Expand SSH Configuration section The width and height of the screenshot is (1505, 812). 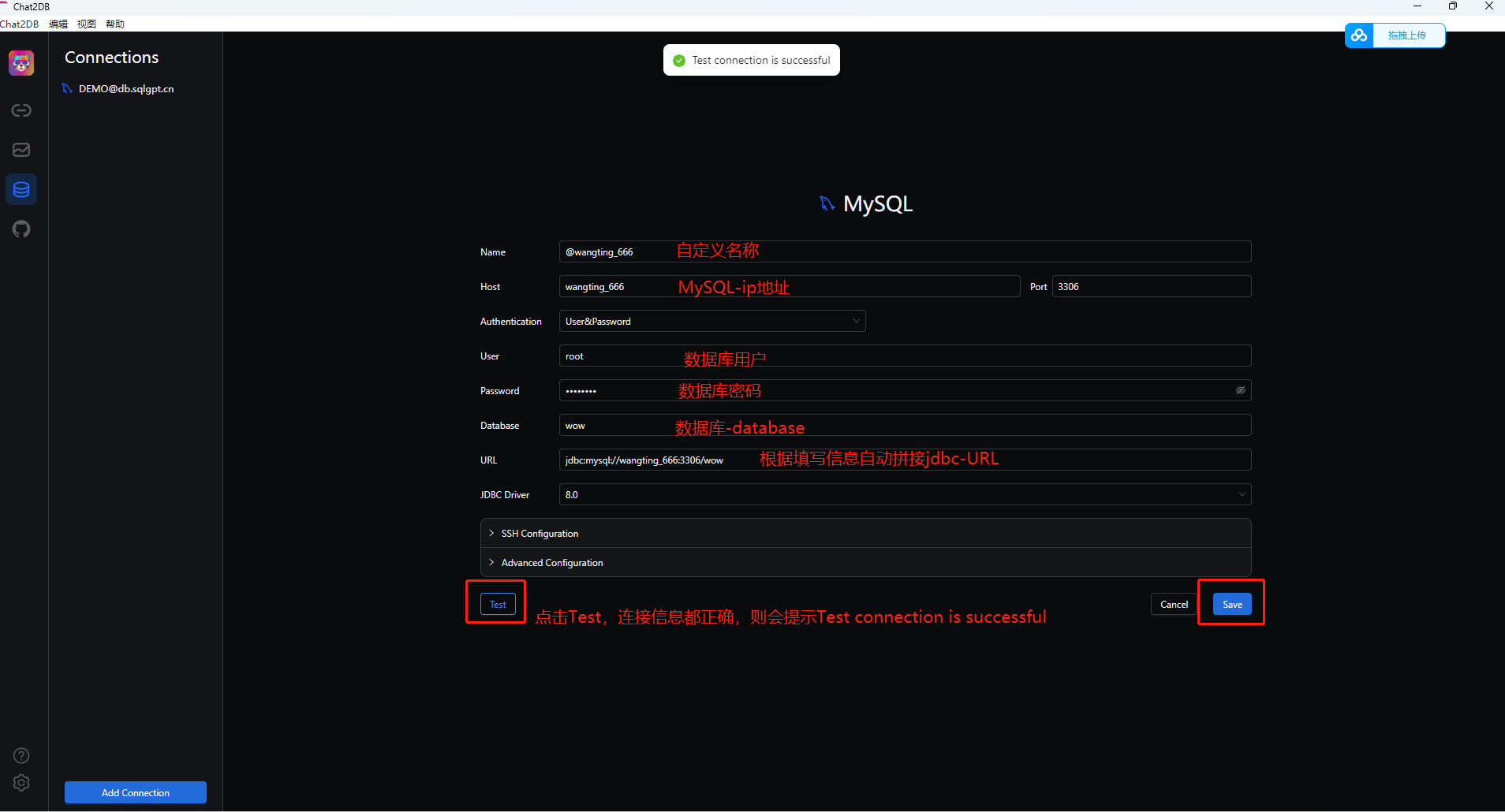(865, 534)
